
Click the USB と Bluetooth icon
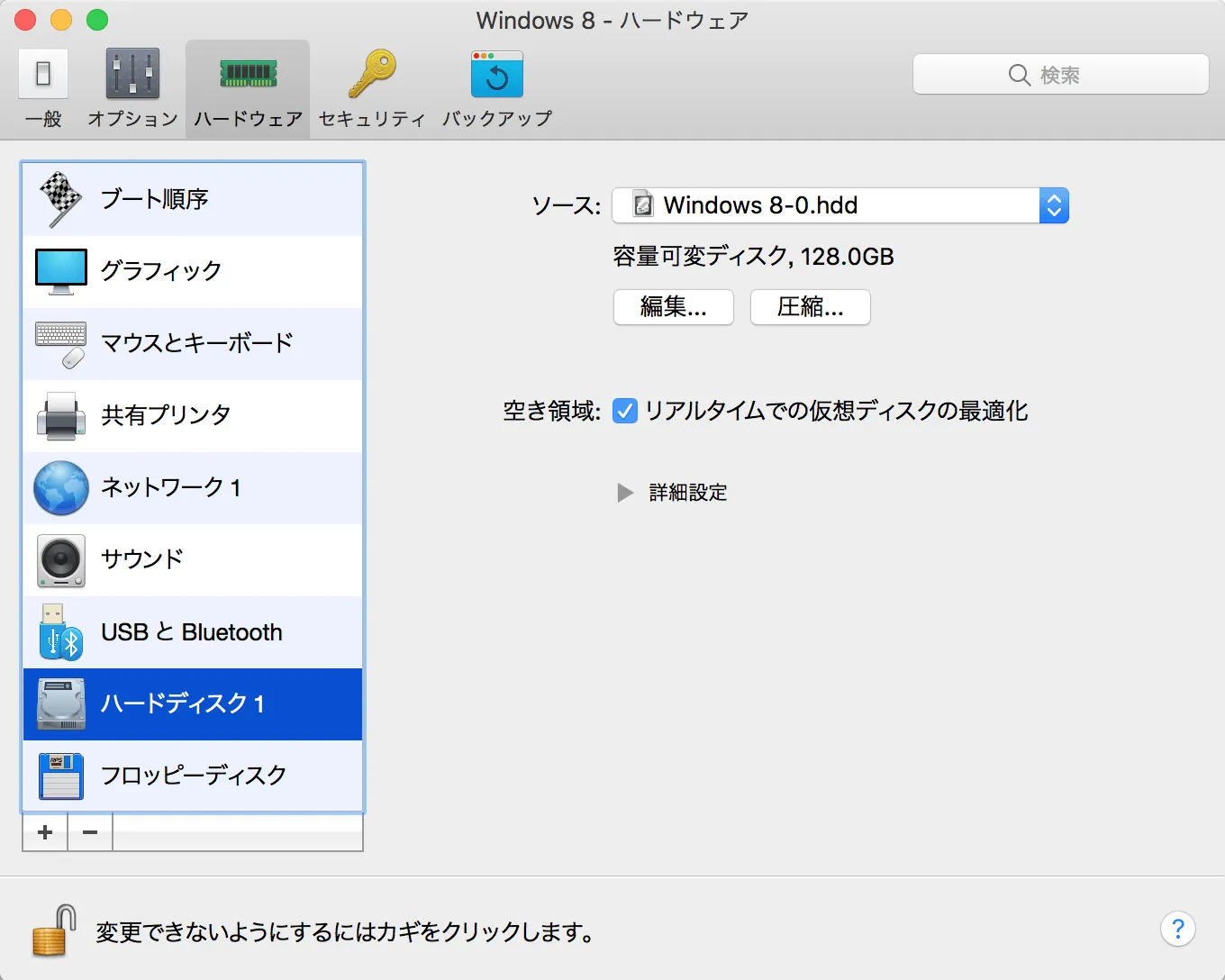click(x=61, y=632)
